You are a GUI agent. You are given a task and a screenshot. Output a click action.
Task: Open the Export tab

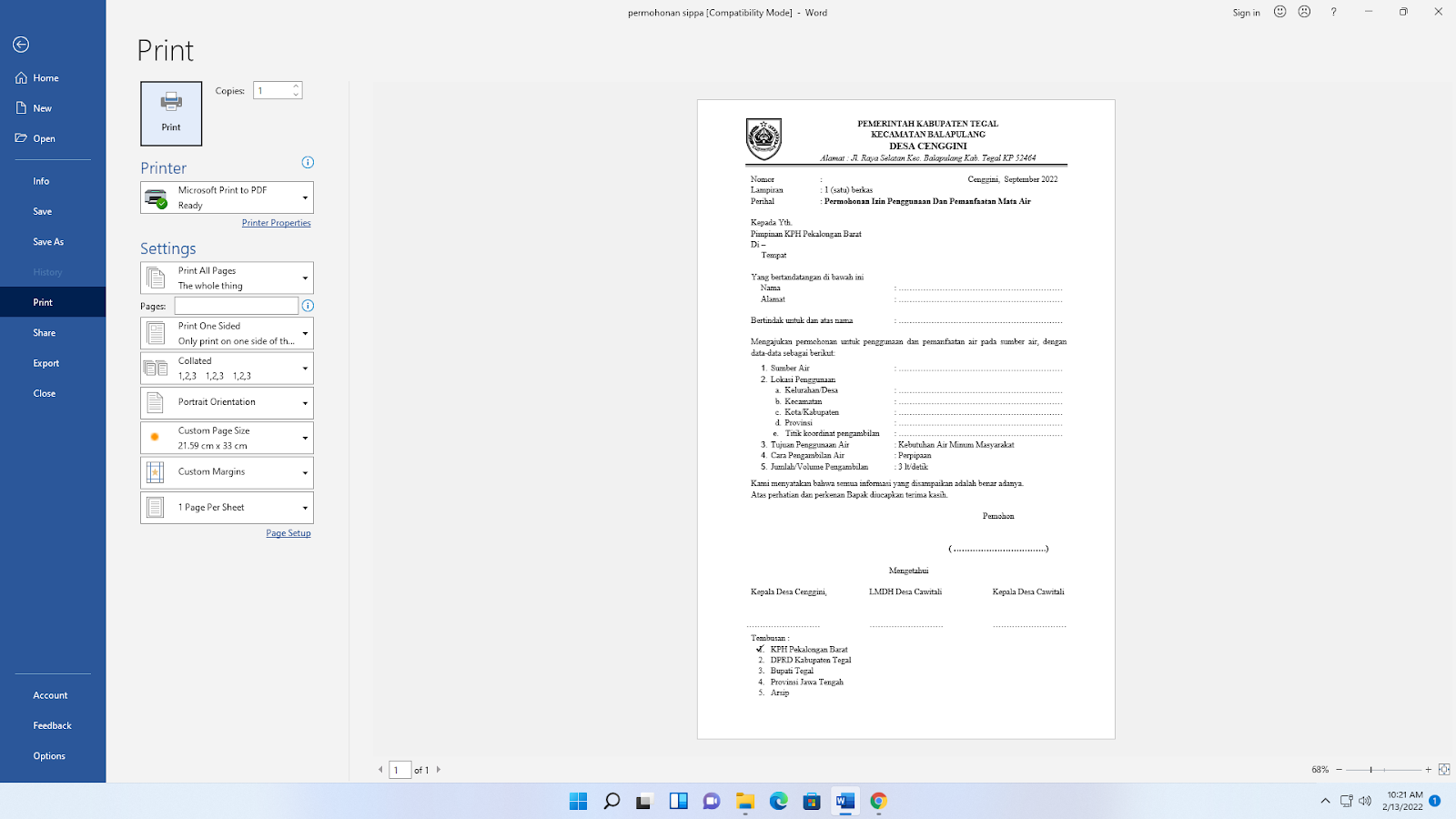coord(53,363)
